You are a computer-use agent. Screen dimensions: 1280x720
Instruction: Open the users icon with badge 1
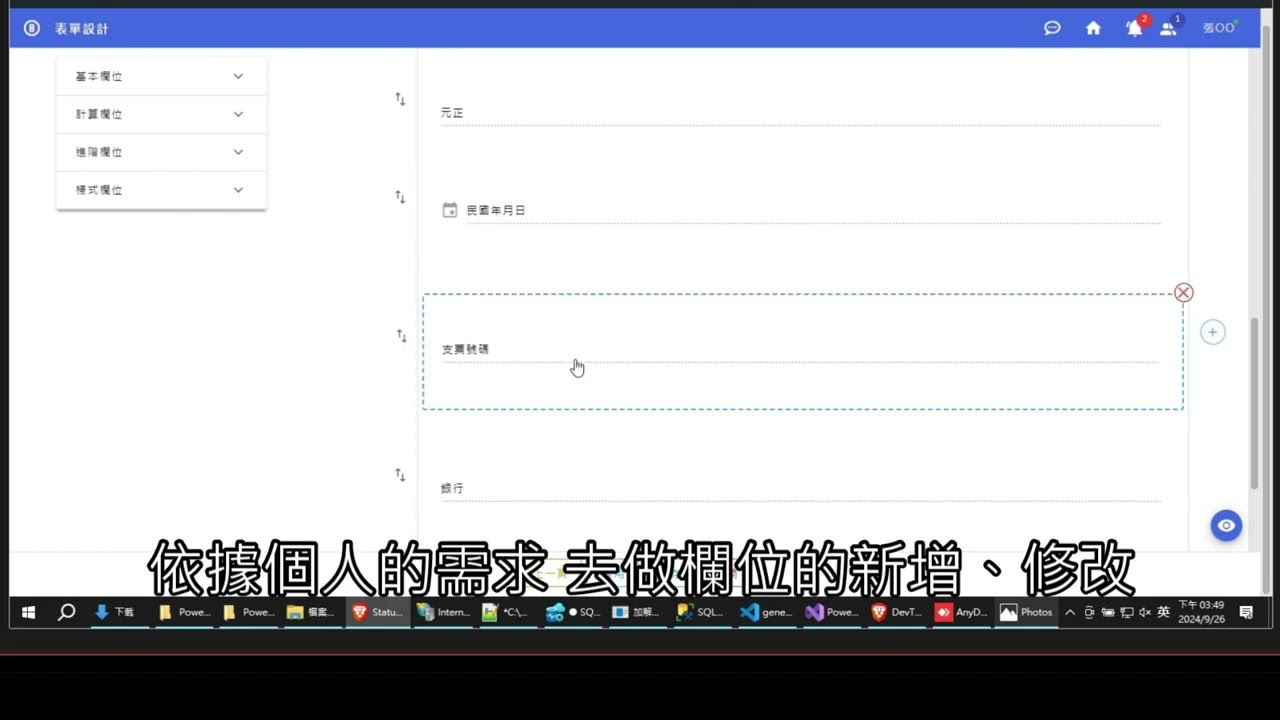click(x=1168, y=28)
